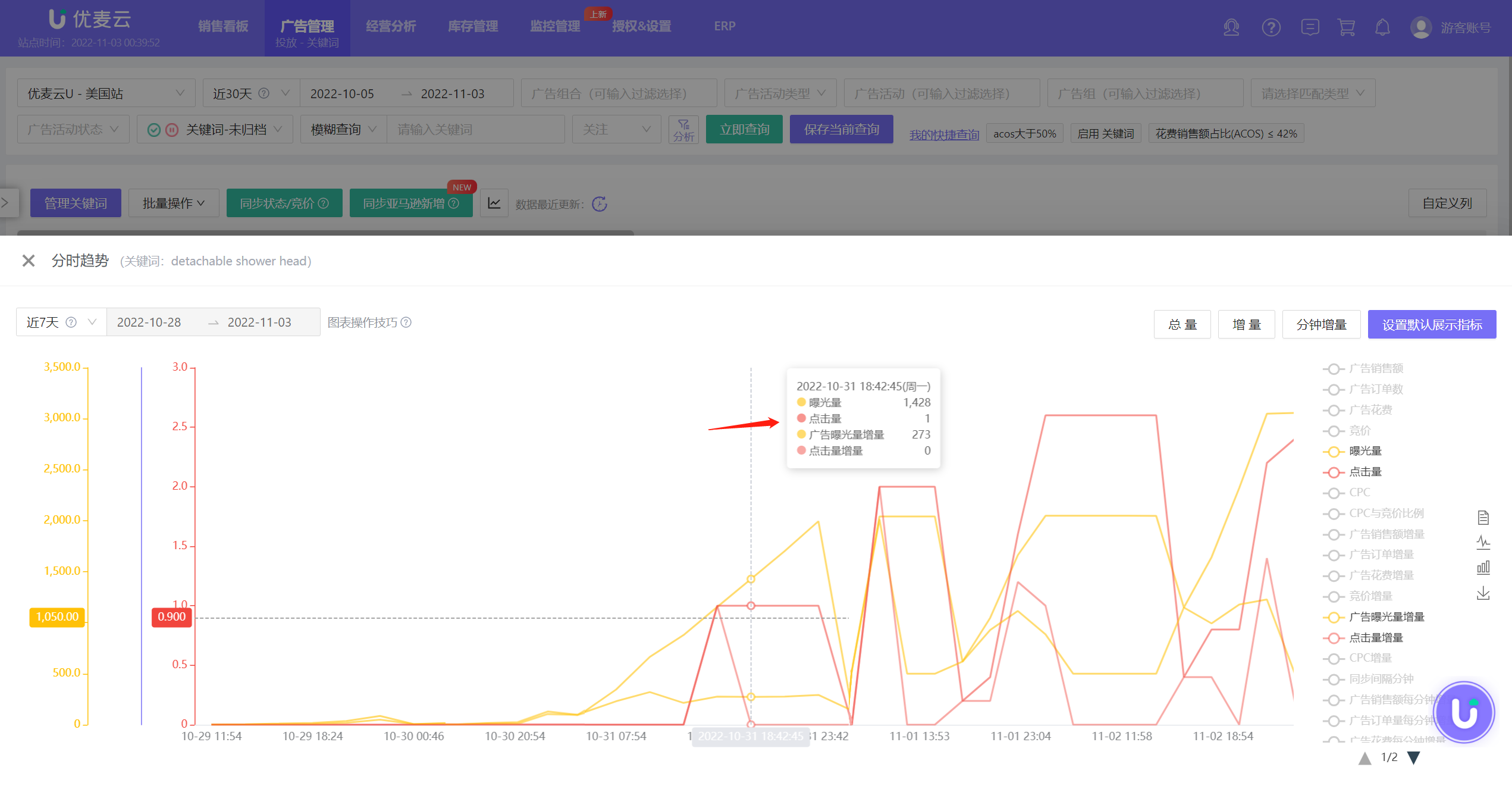The height and width of the screenshot is (811, 1512).
Task: Switch chart to bar type icon
Action: pyautogui.click(x=1483, y=568)
